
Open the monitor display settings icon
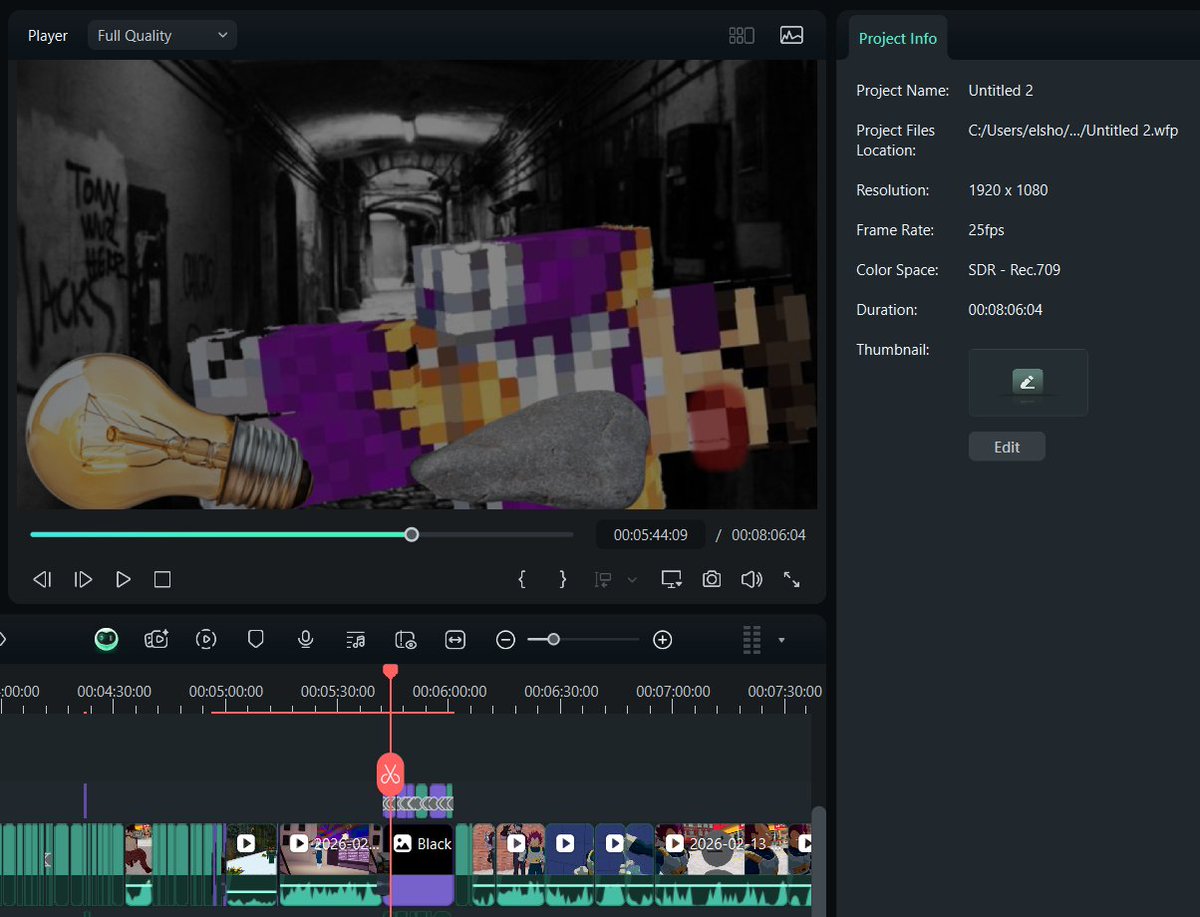[671, 579]
